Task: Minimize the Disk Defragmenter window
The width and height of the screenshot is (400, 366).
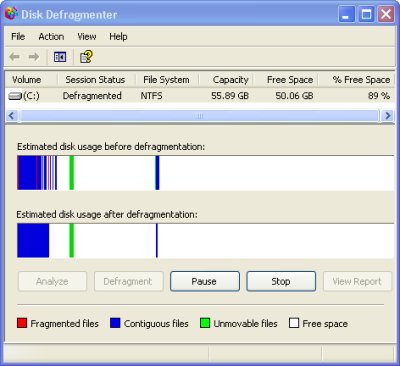Action: (x=346, y=14)
